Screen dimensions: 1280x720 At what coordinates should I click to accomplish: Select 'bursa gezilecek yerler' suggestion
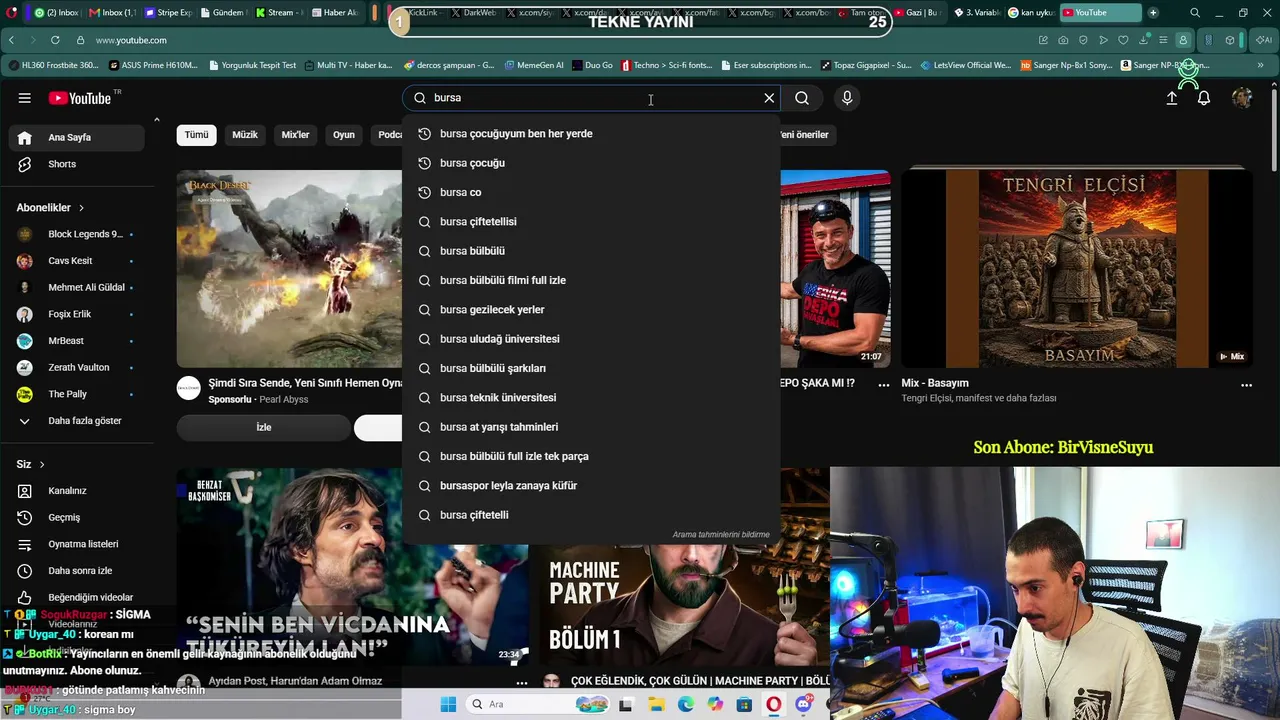pyautogui.click(x=591, y=310)
